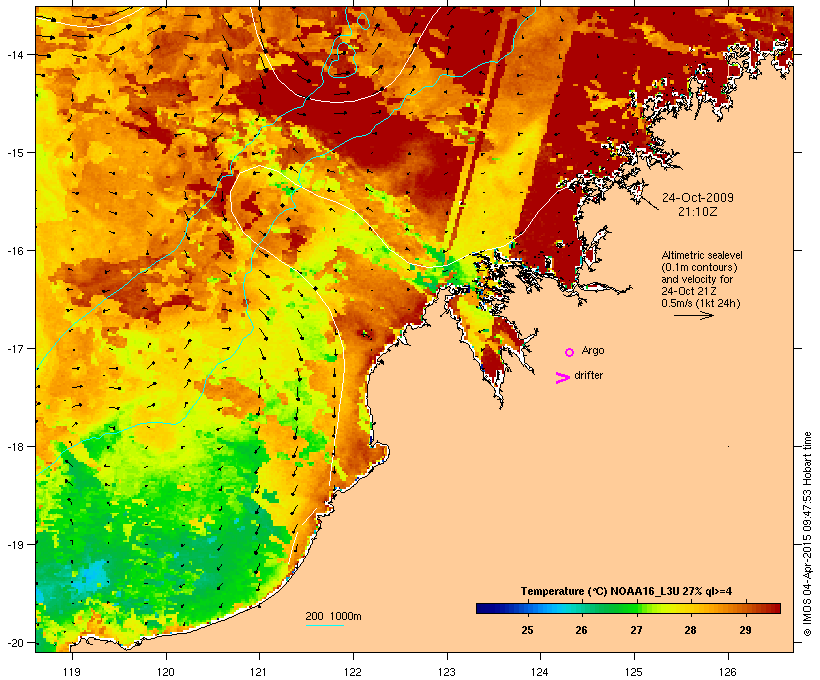The image size is (820, 680).
Task: Click the latitude label -17
Action: point(14,348)
